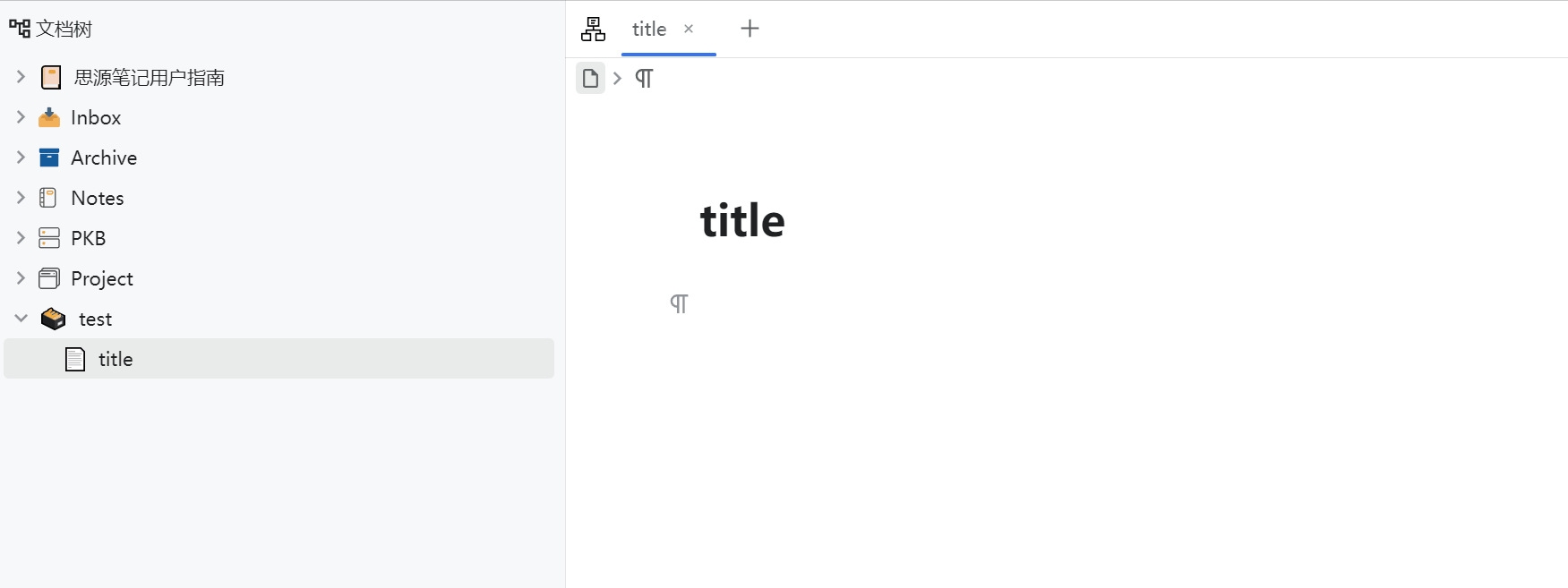Click the document title heading text
Screen dimensions: 1568x588
click(x=742, y=221)
